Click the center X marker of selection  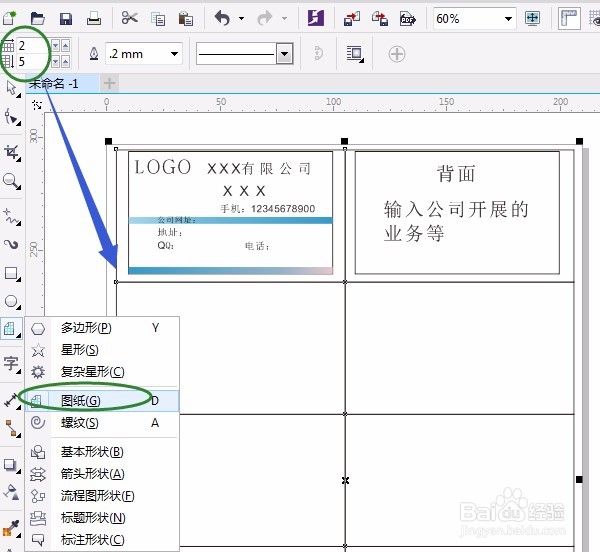point(345,480)
